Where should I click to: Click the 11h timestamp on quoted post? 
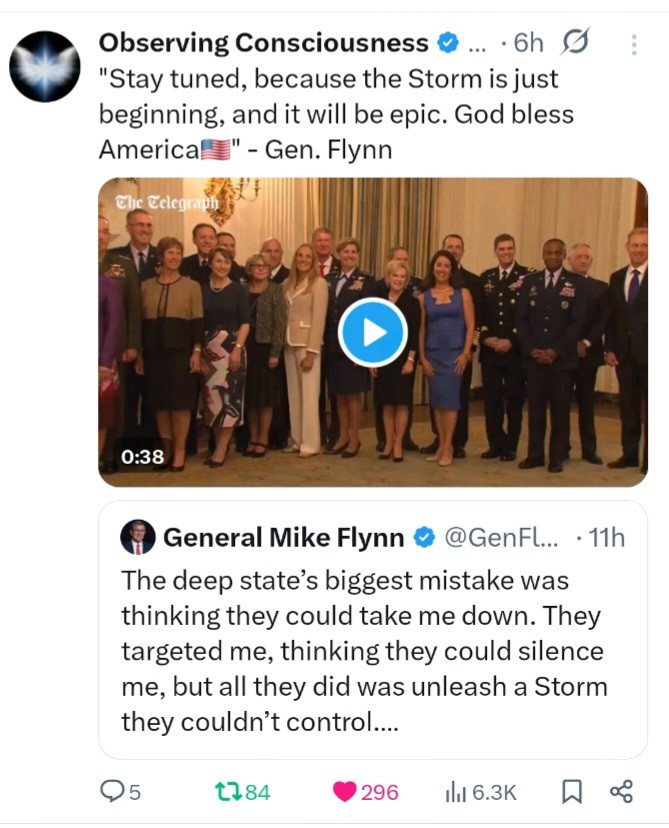pos(607,538)
